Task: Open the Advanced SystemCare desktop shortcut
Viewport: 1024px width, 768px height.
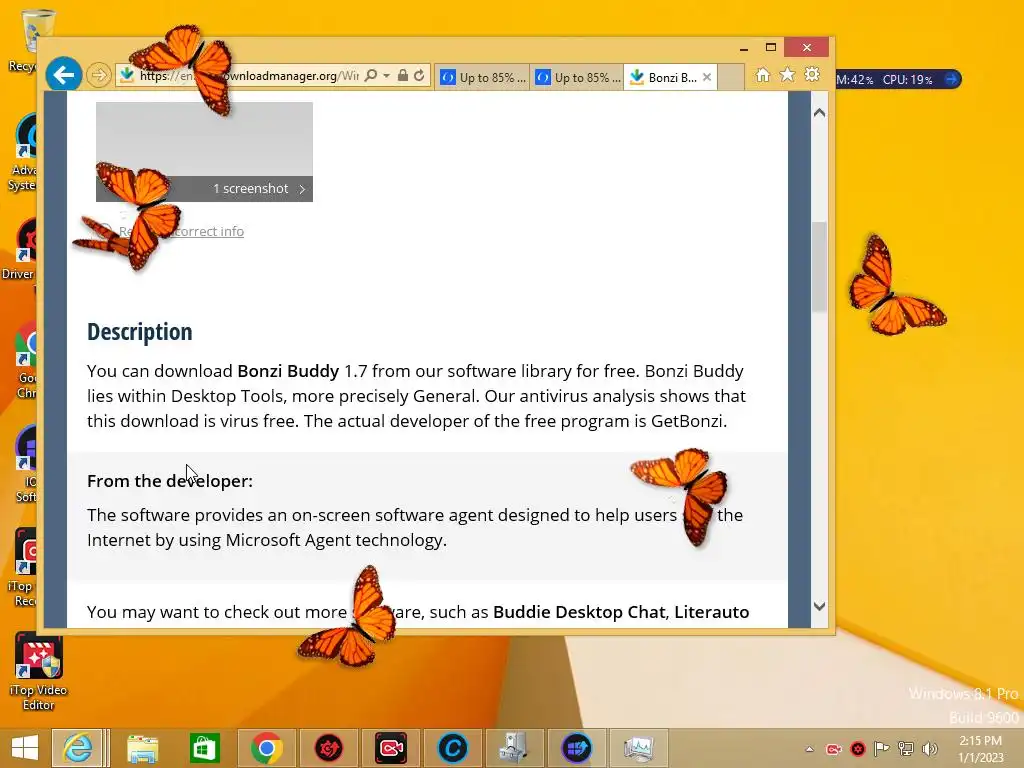Action: [x=23, y=153]
